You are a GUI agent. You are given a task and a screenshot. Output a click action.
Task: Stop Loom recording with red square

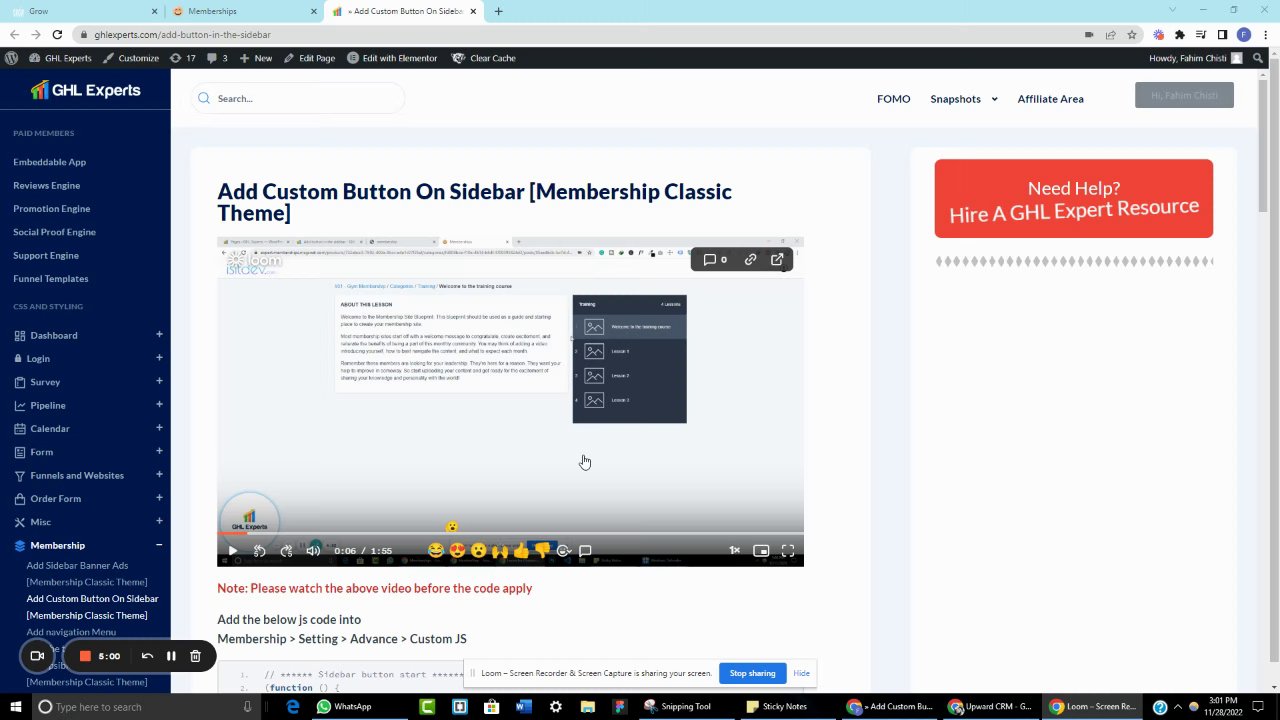[x=86, y=656]
